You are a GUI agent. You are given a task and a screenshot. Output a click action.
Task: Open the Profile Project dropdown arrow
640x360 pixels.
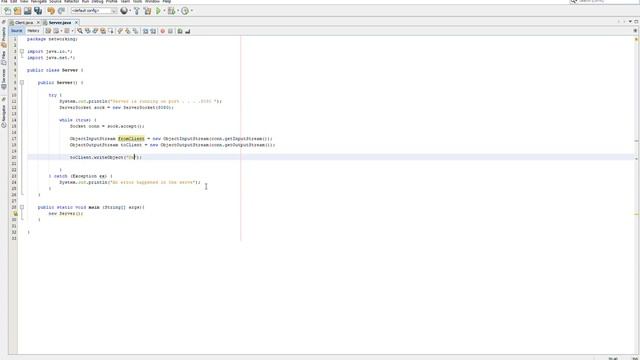pyautogui.click(x=191, y=11)
